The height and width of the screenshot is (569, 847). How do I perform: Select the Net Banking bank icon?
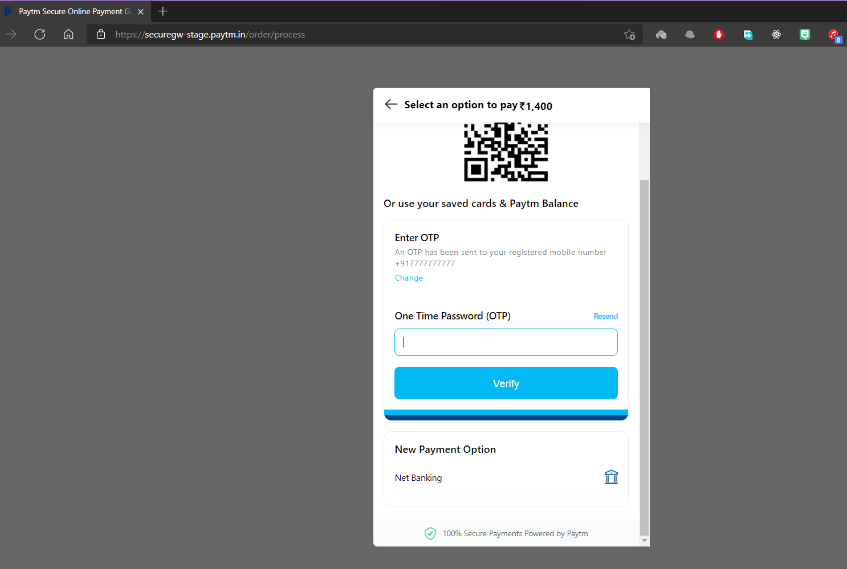(611, 477)
